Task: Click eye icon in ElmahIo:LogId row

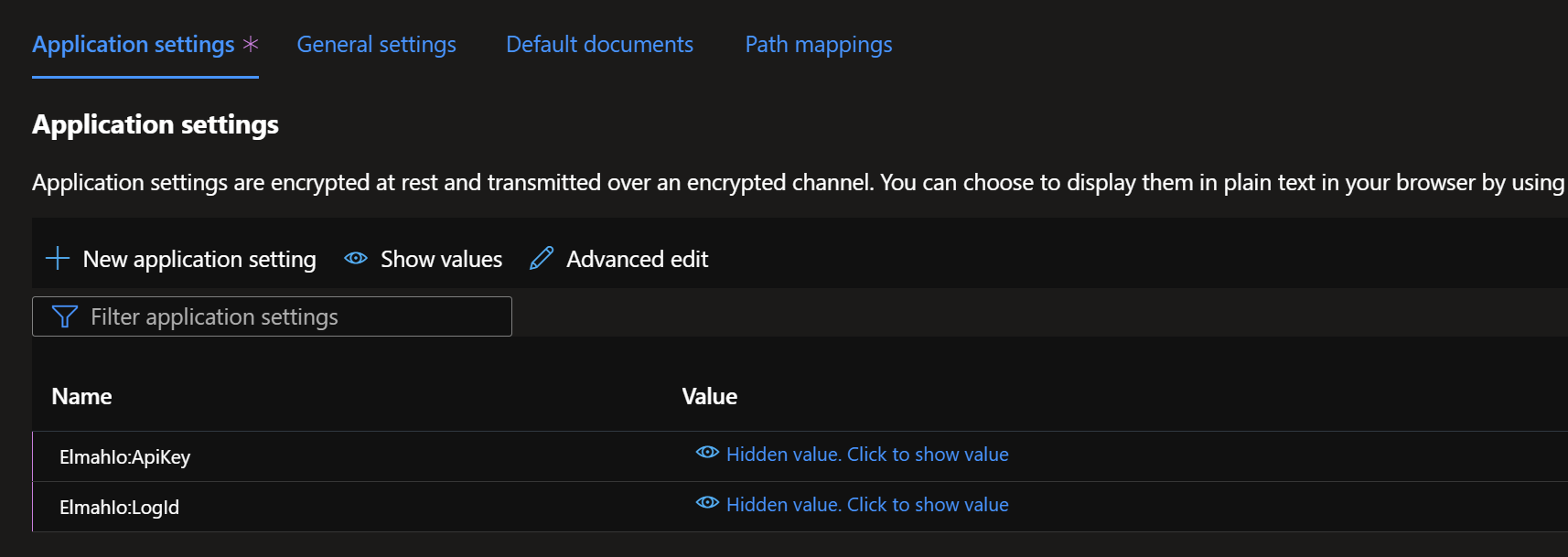Action: click(x=707, y=503)
